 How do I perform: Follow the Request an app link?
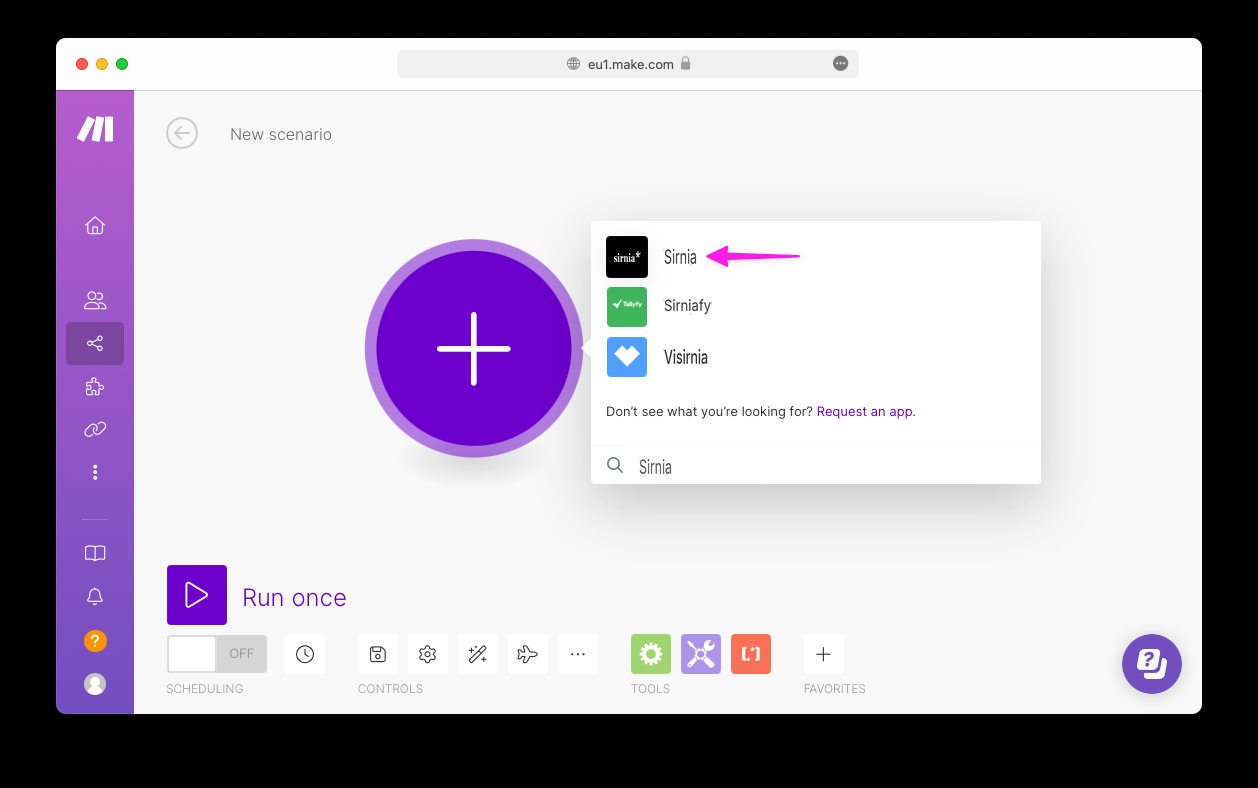[x=865, y=411]
